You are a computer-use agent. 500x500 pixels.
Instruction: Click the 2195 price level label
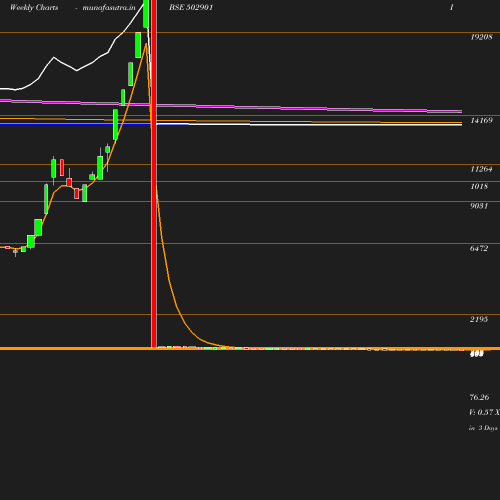[479, 319]
